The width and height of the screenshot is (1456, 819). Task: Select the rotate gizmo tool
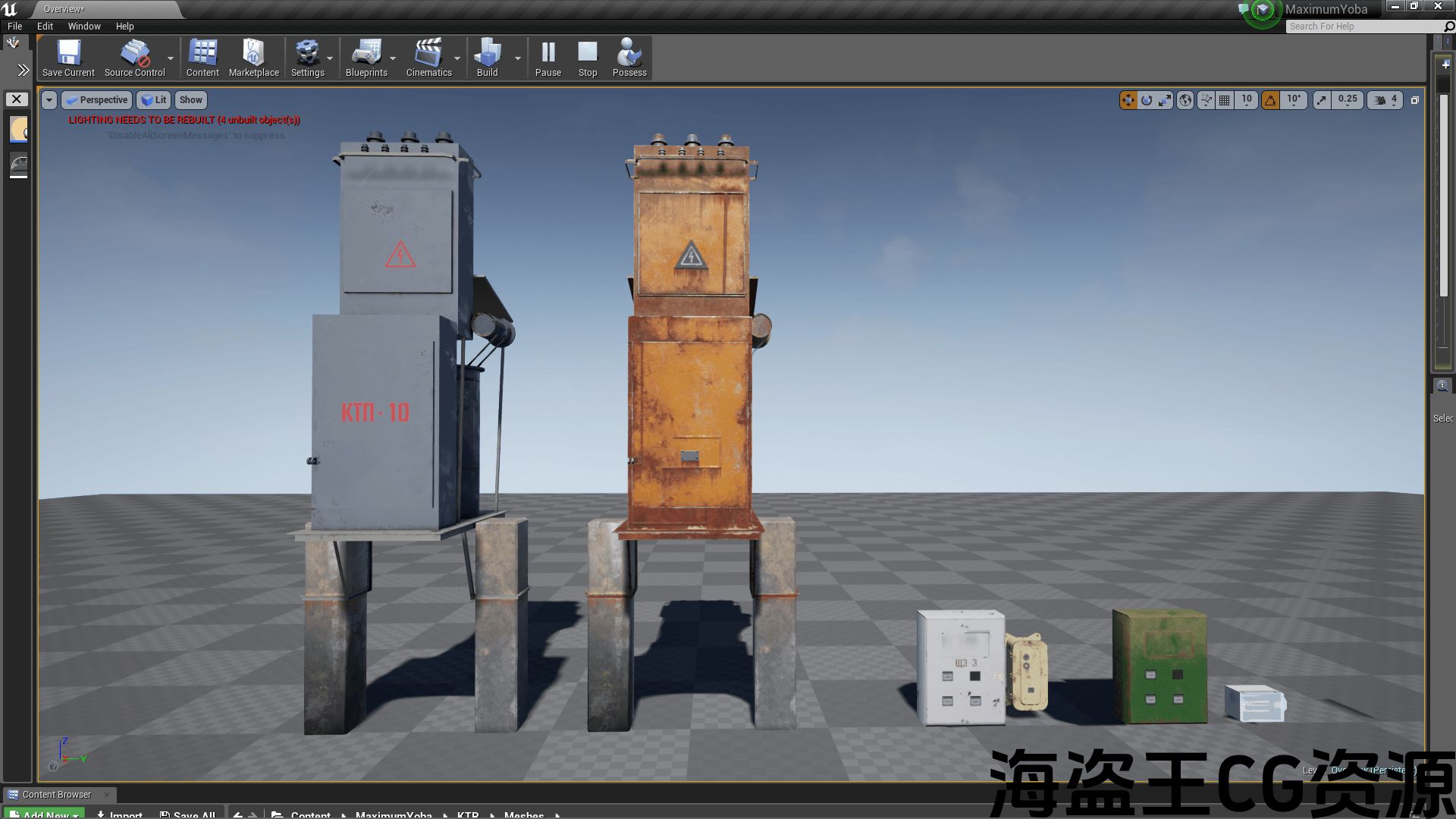(1147, 100)
